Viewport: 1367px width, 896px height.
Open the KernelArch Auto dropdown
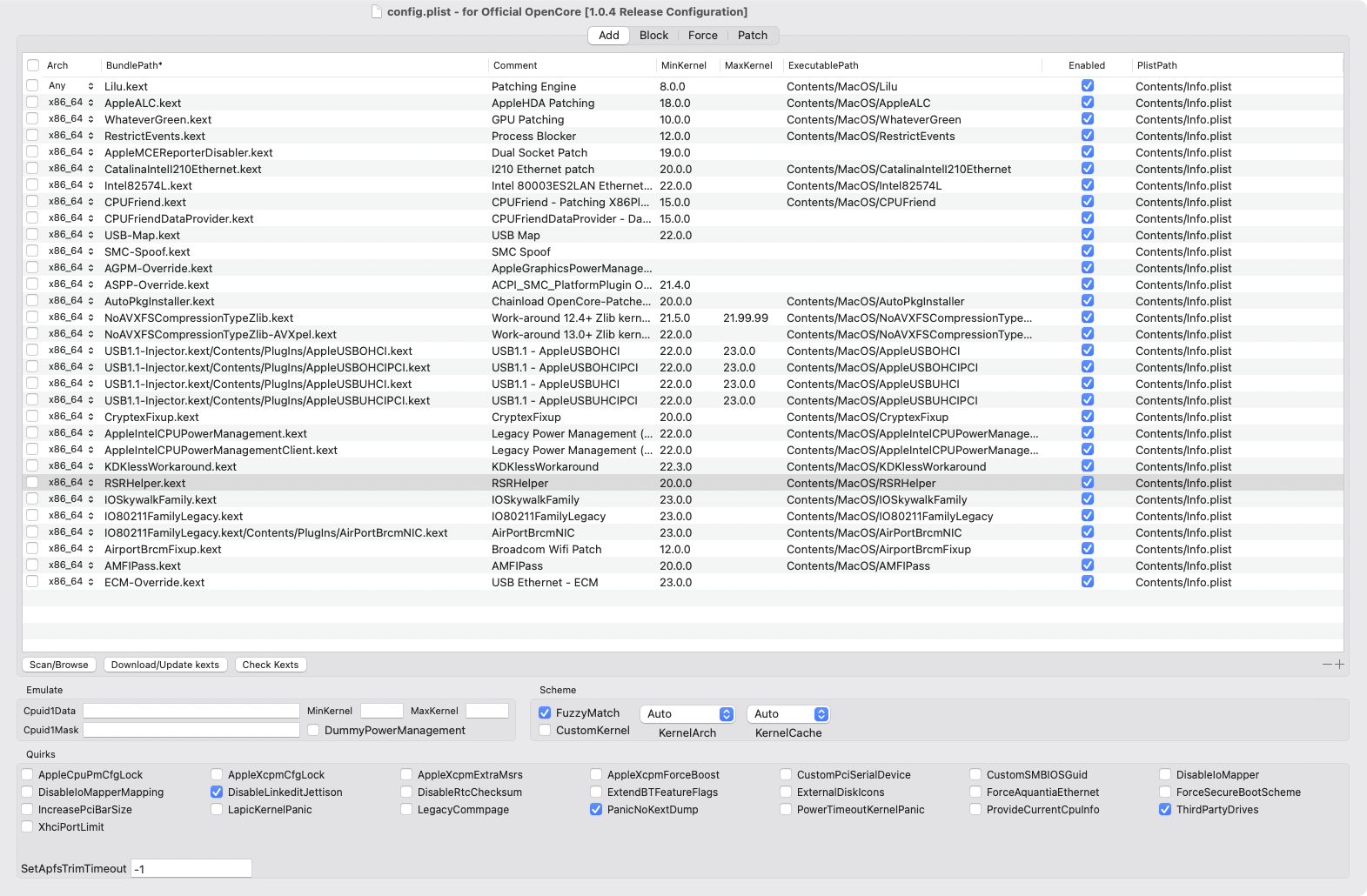coord(687,714)
